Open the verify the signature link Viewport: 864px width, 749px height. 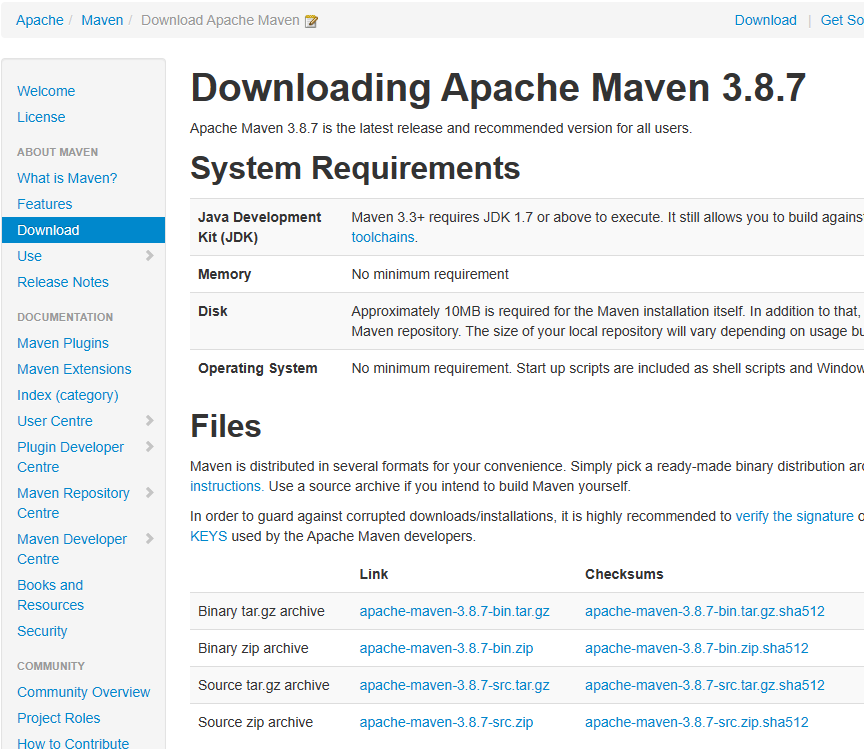coord(795,516)
